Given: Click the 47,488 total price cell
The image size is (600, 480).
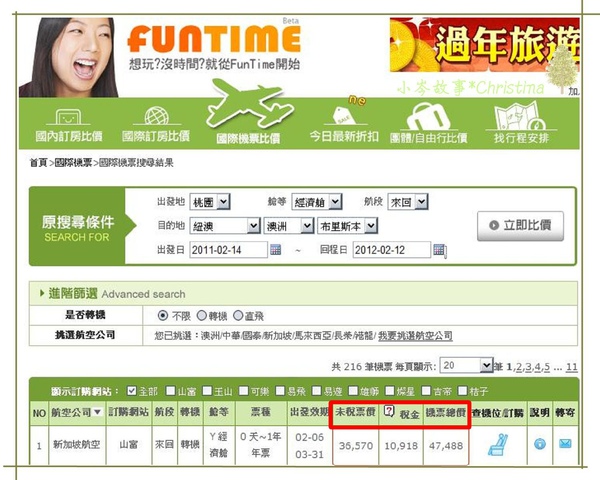Looking at the screenshot, I should click(x=446, y=446).
